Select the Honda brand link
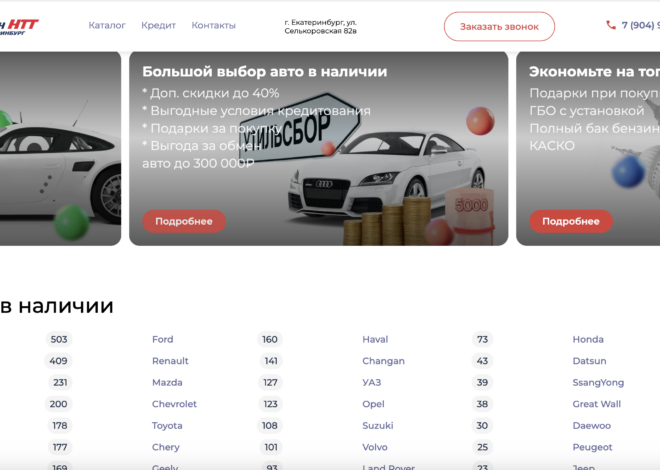This screenshot has height=470, width=660. click(588, 339)
